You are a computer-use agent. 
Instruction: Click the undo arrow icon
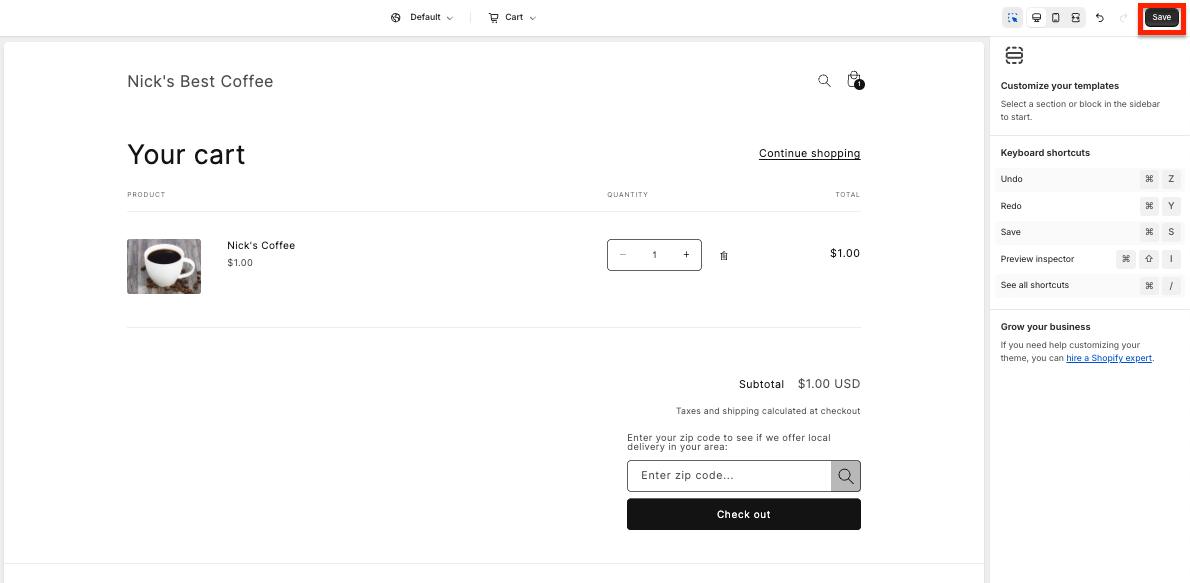click(1100, 17)
